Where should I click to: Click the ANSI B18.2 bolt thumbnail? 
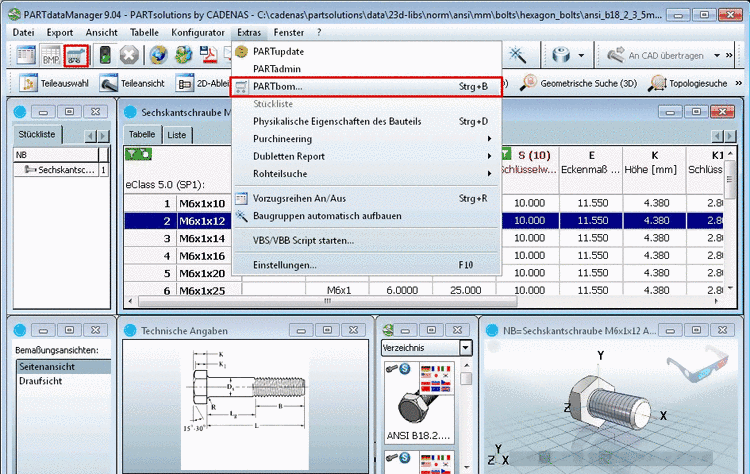pos(419,403)
